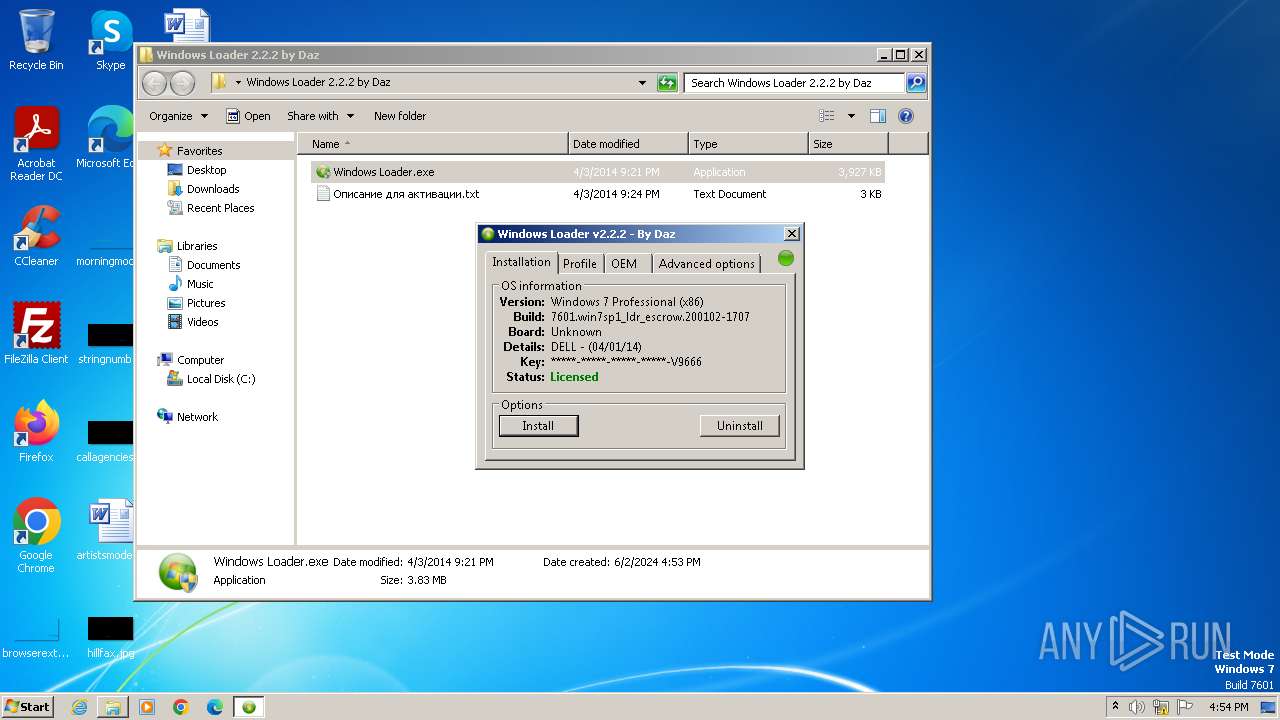Expand the address bar history dropdown
The image size is (1280, 720).
[x=642, y=83]
